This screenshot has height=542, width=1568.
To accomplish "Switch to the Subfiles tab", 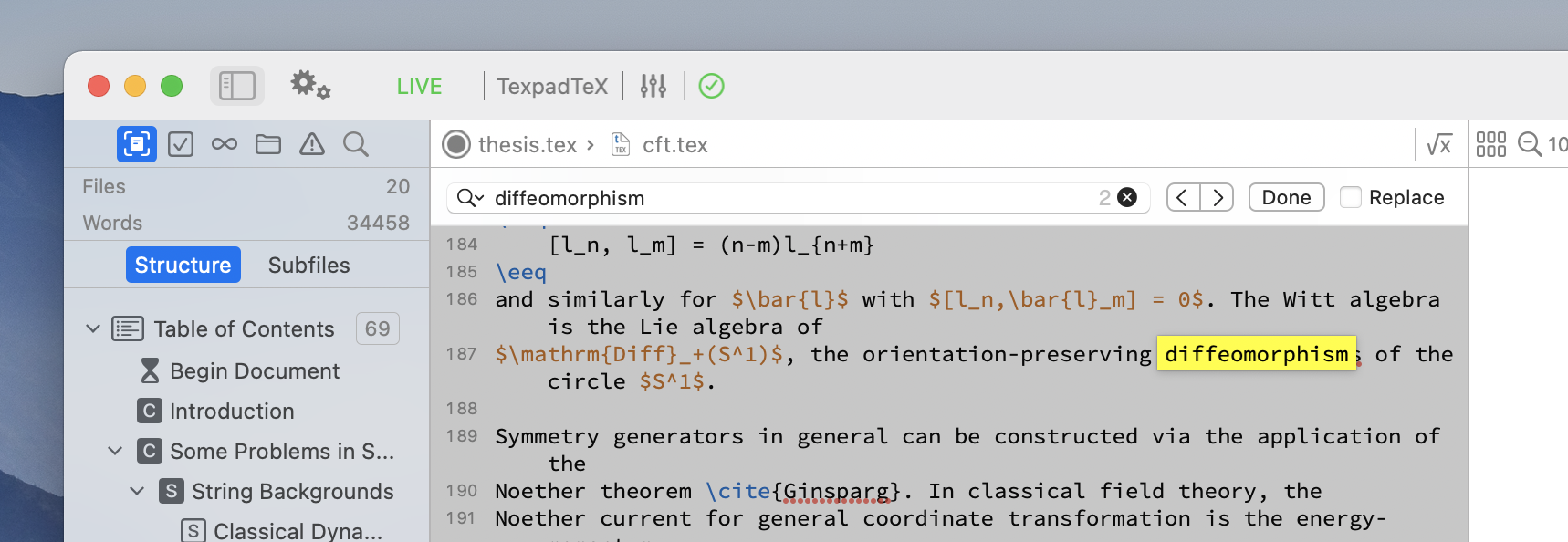I will (308, 266).
